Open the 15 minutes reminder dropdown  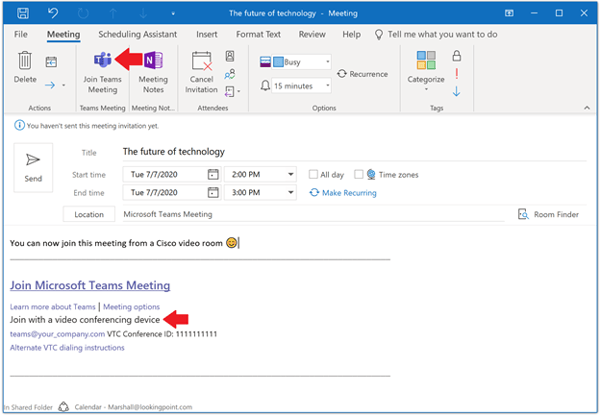[x=302, y=86]
